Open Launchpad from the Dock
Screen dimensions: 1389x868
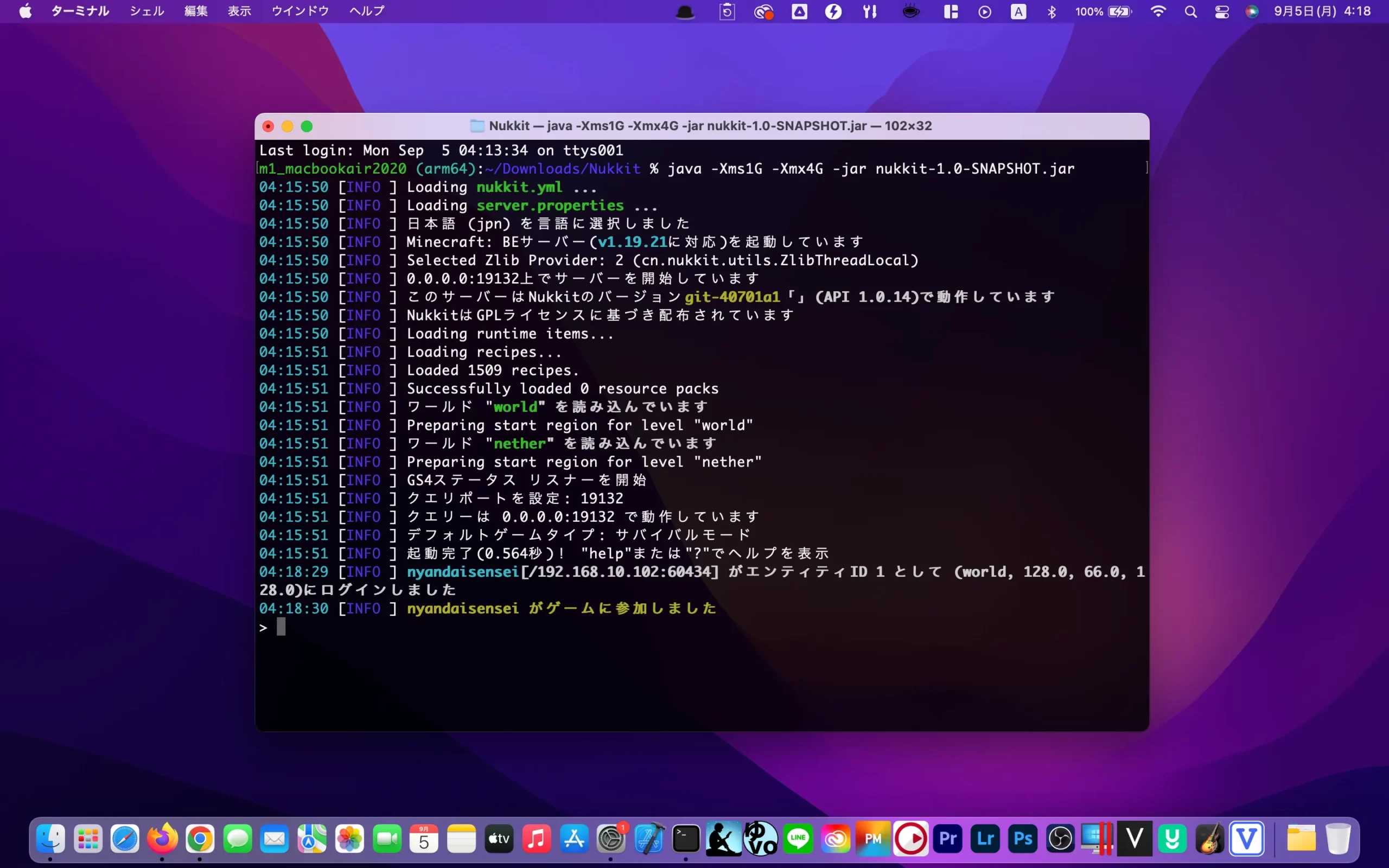pyautogui.click(x=88, y=839)
